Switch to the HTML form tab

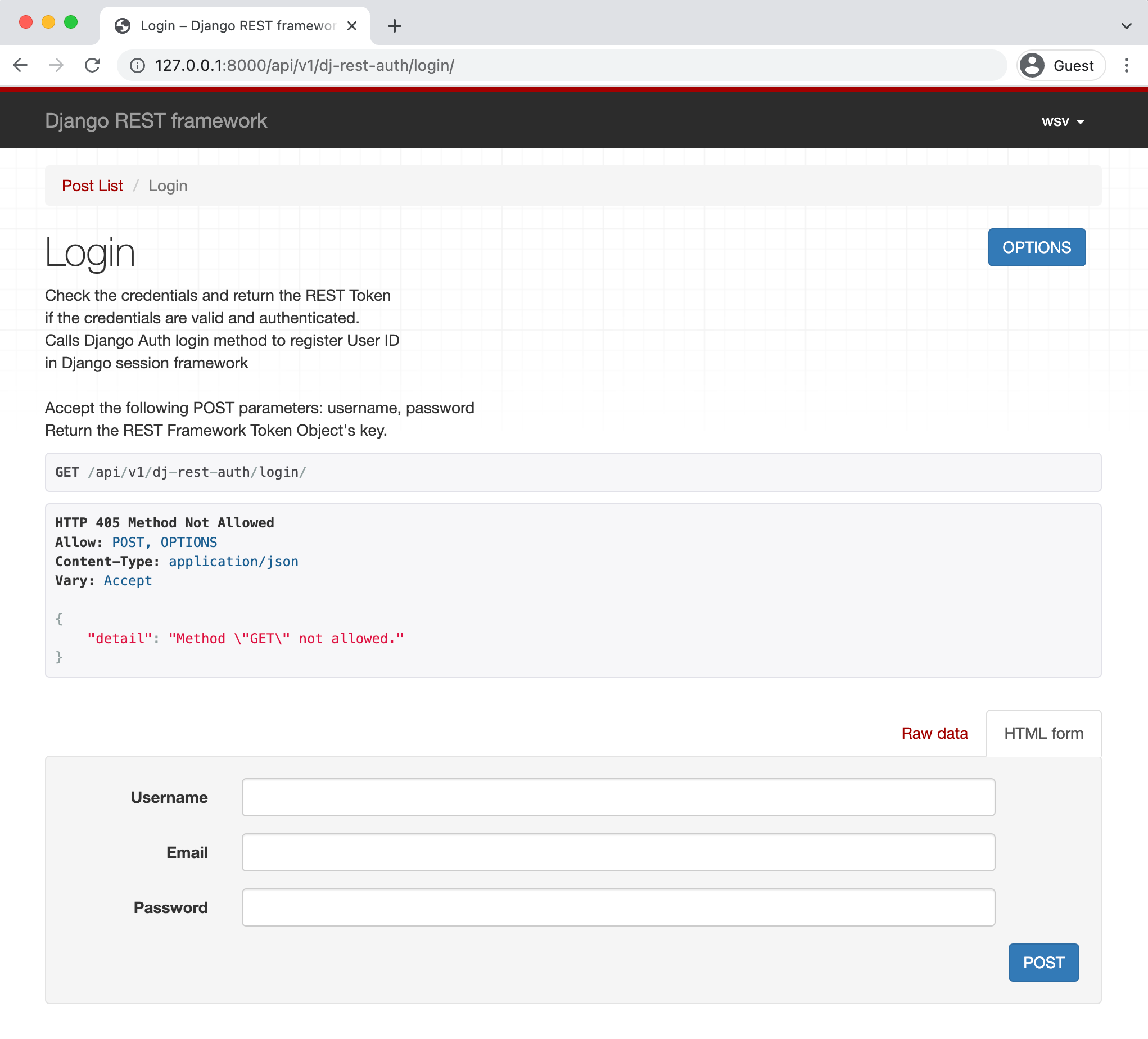pos(1043,733)
